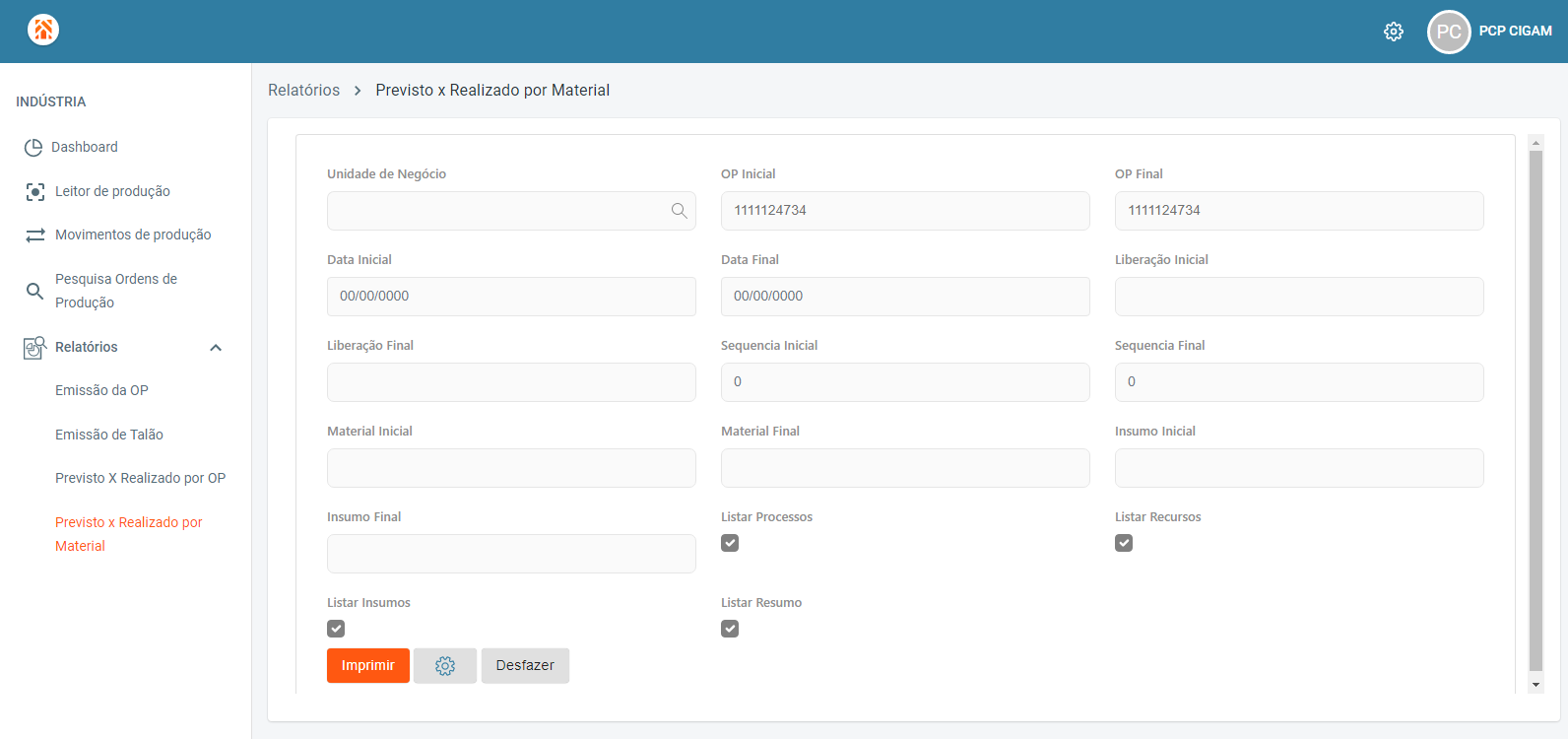This screenshot has width=1568, height=739.
Task: Click the Sequencia Inicial field
Action: point(905,382)
